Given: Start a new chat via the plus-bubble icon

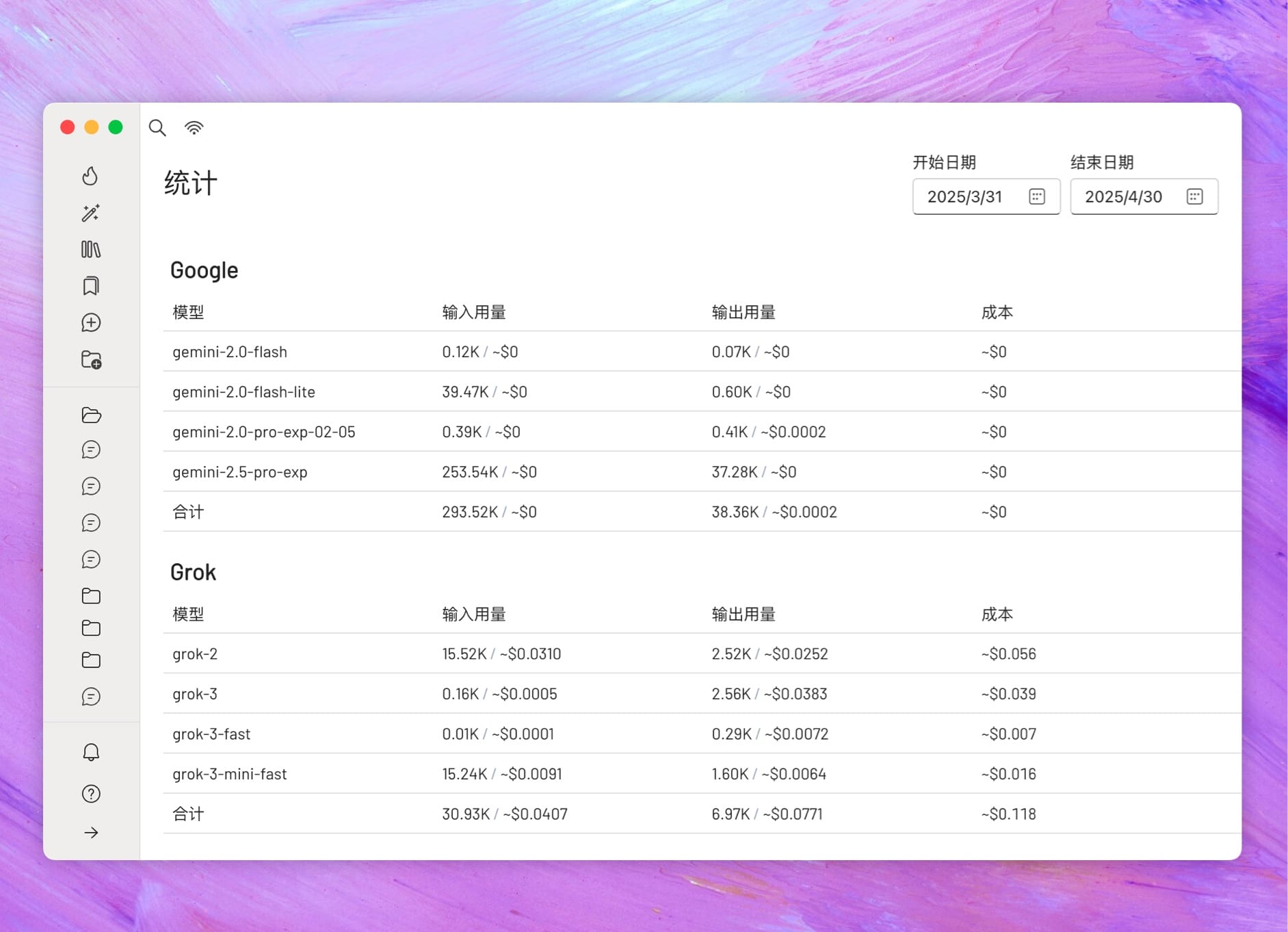Looking at the screenshot, I should 90,322.
